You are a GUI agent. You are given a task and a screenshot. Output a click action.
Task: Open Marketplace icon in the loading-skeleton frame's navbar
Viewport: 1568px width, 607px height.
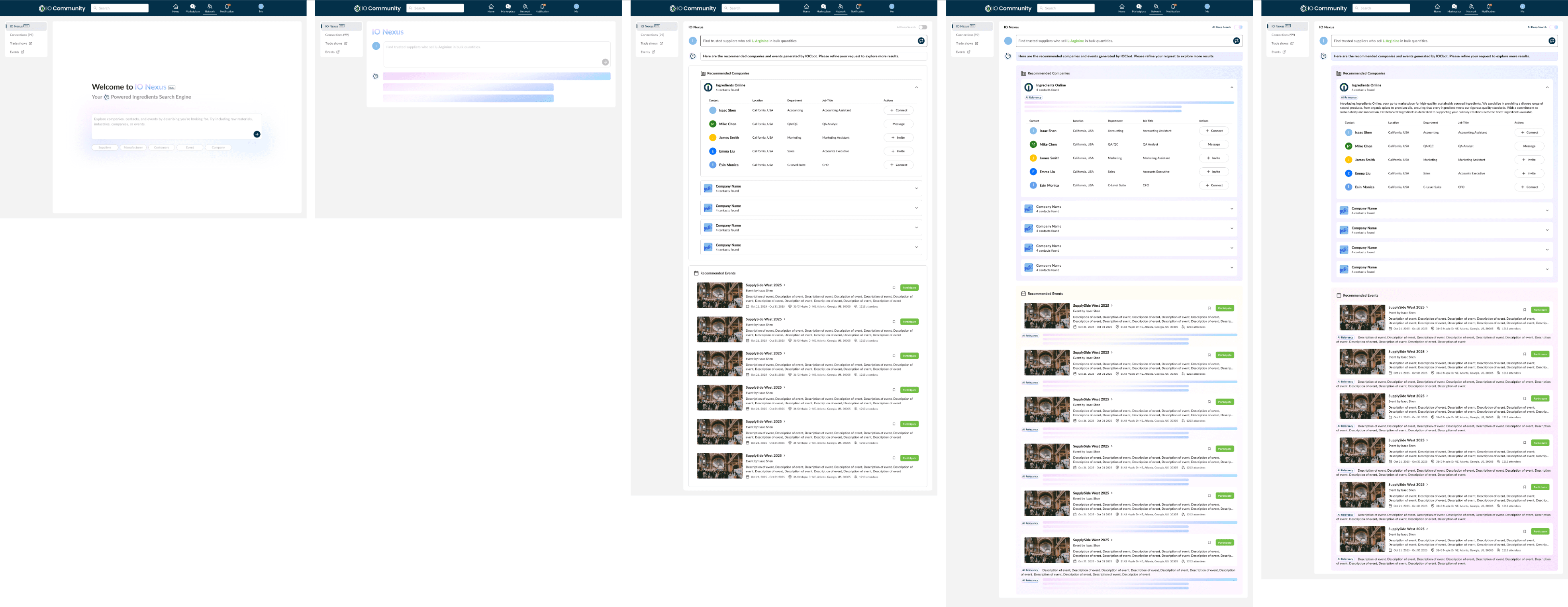point(508,7)
